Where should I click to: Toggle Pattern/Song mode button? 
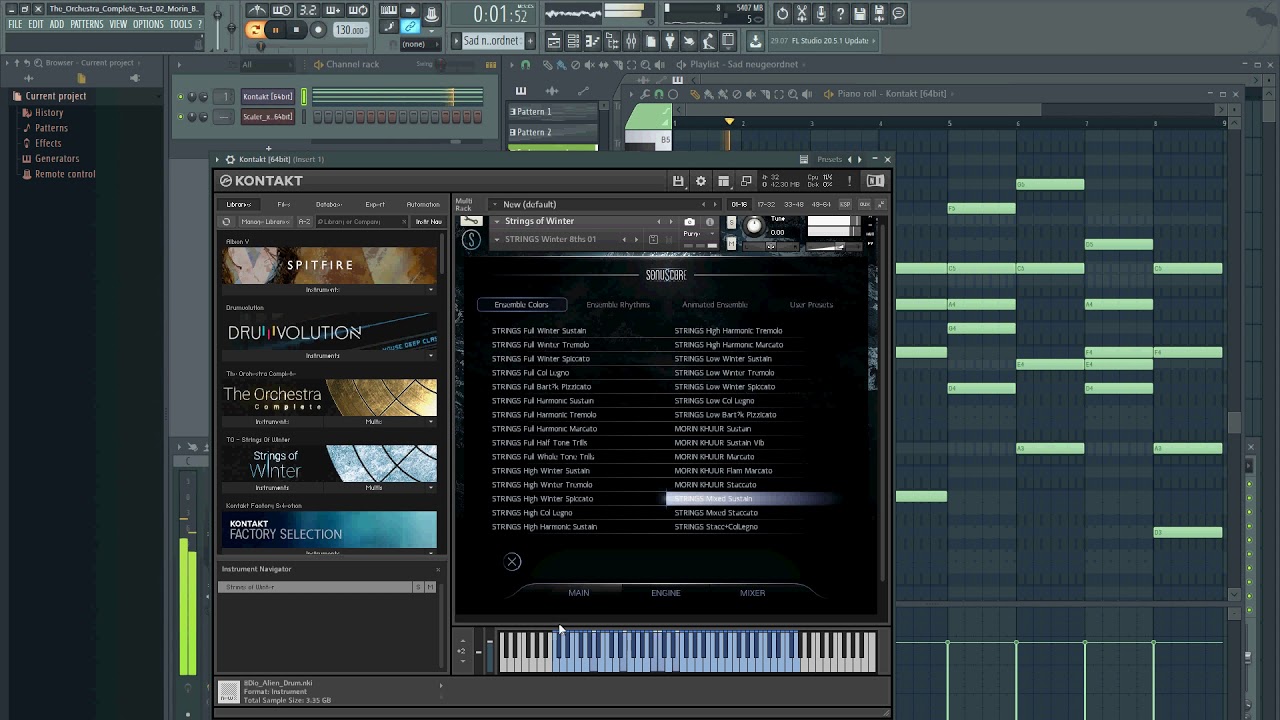pyautogui.click(x=255, y=30)
